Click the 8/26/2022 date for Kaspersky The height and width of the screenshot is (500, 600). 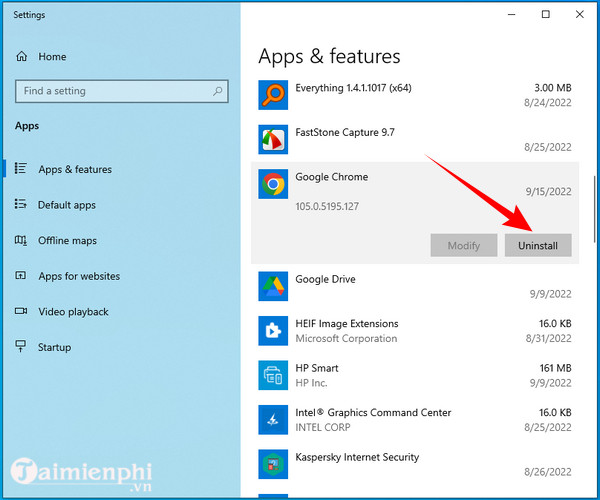548,472
